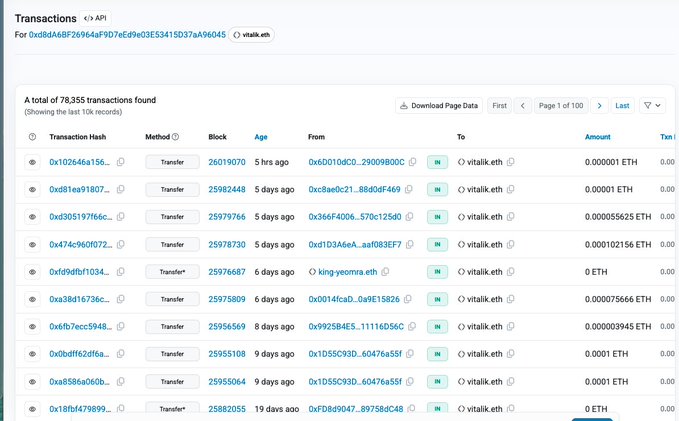This screenshot has width=679, height=421.
Task: Click the vitalik.eth name tag badge
Action: click(x=252, y=35)
